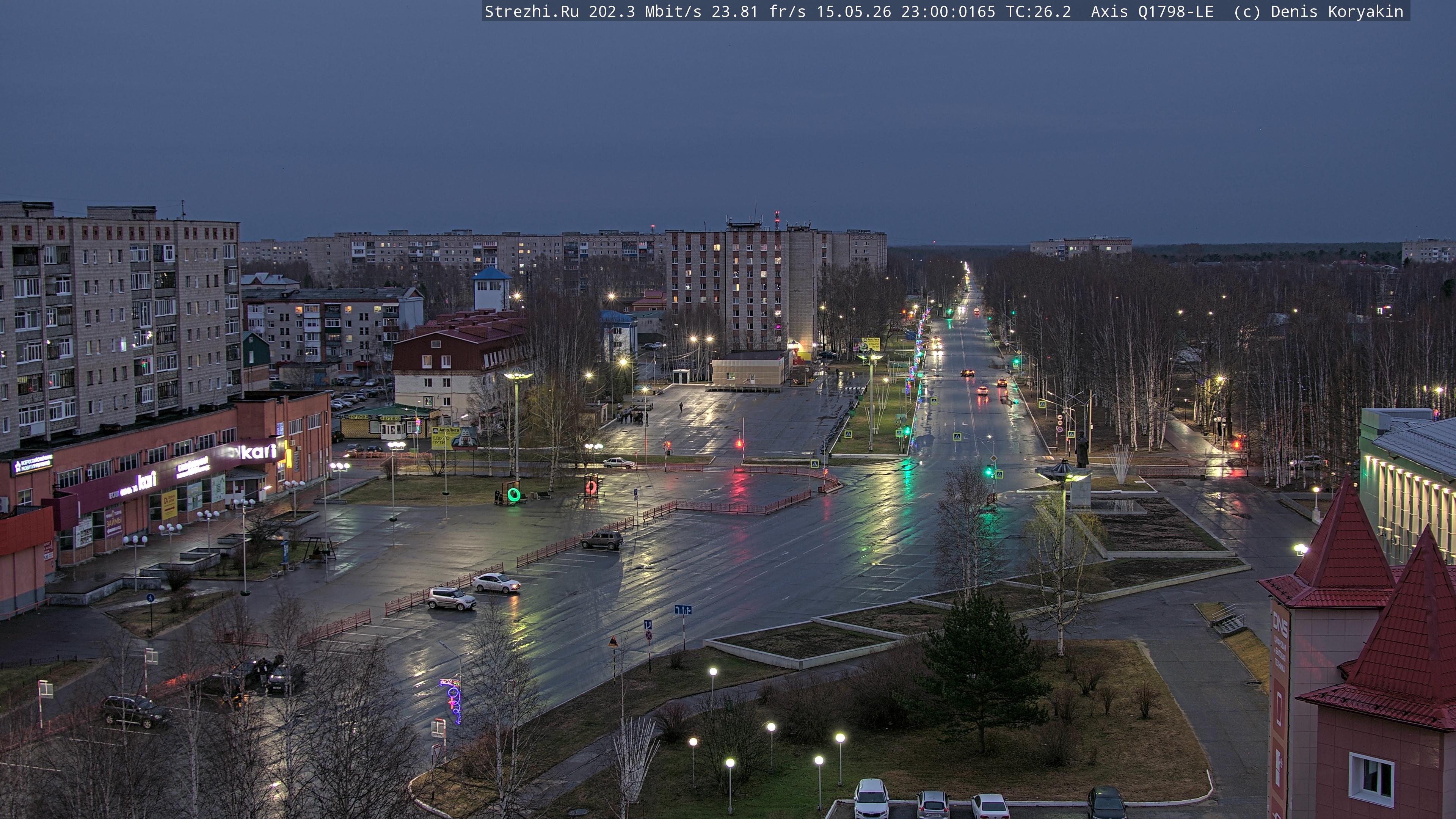Click the Axis Q1798-LE camera label
The width and height of the screenshot is (1456, 819).
[x=1152, y=11]
